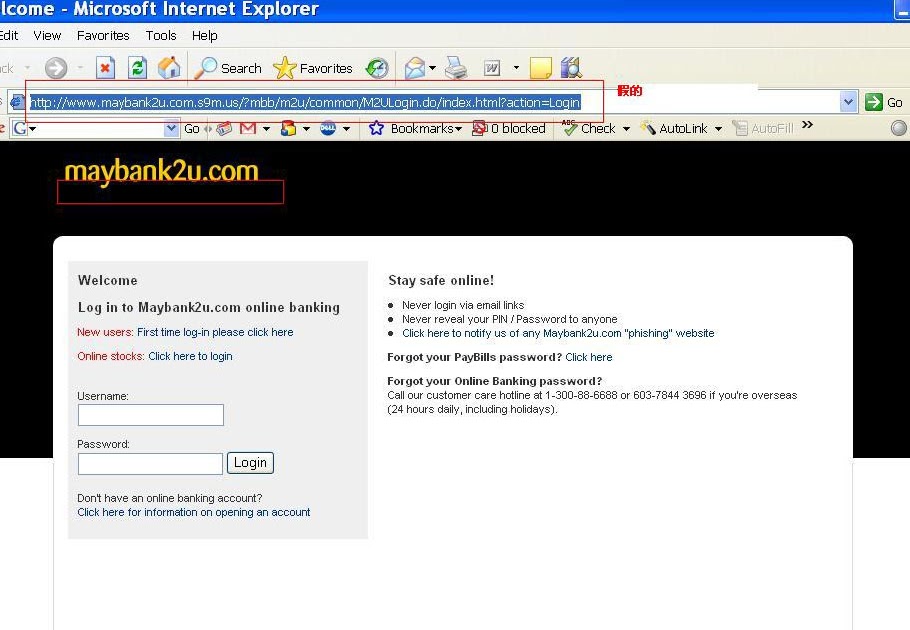Open the Search pane
Viewport: 910px width, 630px height.
[x=228, y=68]
